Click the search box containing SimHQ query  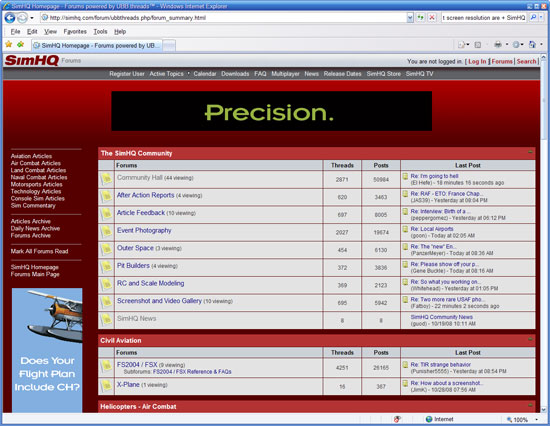(484, 18)
